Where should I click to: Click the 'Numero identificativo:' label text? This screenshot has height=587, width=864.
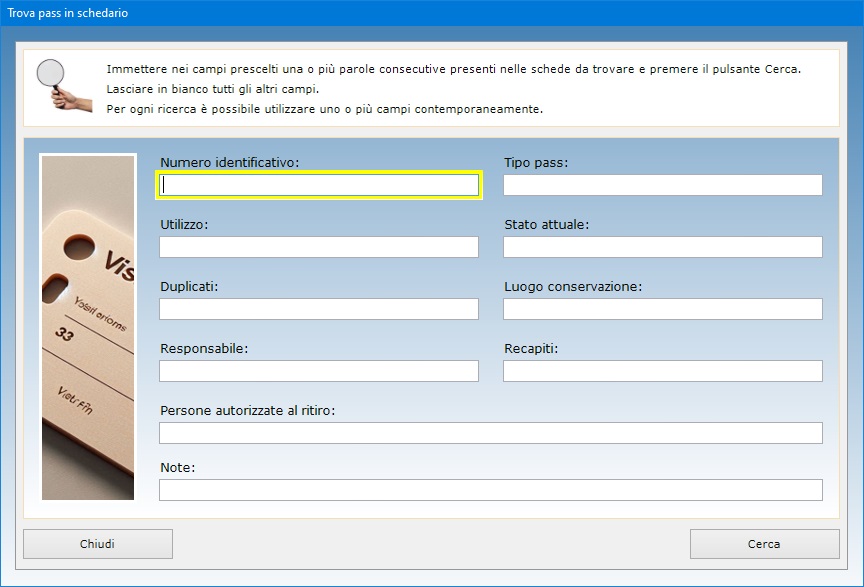pyautogui.click(x=229, y=162)
